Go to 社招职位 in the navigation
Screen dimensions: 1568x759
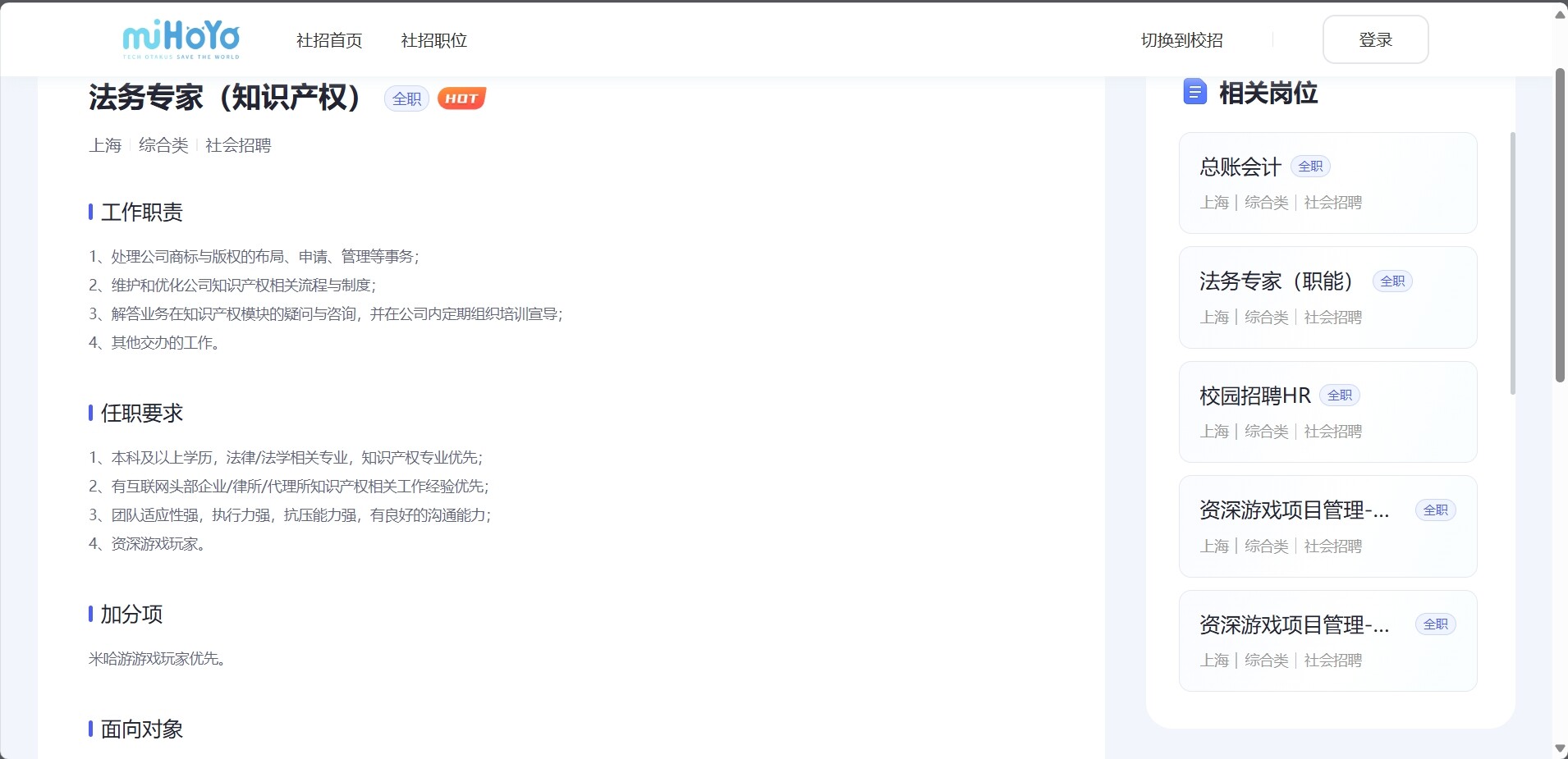(433, 40)
